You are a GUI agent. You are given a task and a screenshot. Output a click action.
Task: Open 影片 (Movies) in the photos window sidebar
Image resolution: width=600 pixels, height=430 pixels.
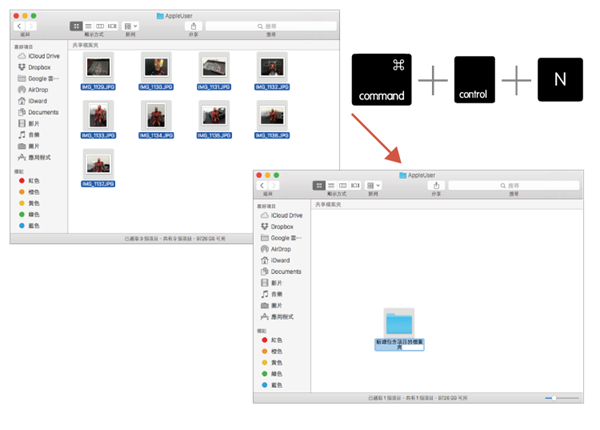29,124
